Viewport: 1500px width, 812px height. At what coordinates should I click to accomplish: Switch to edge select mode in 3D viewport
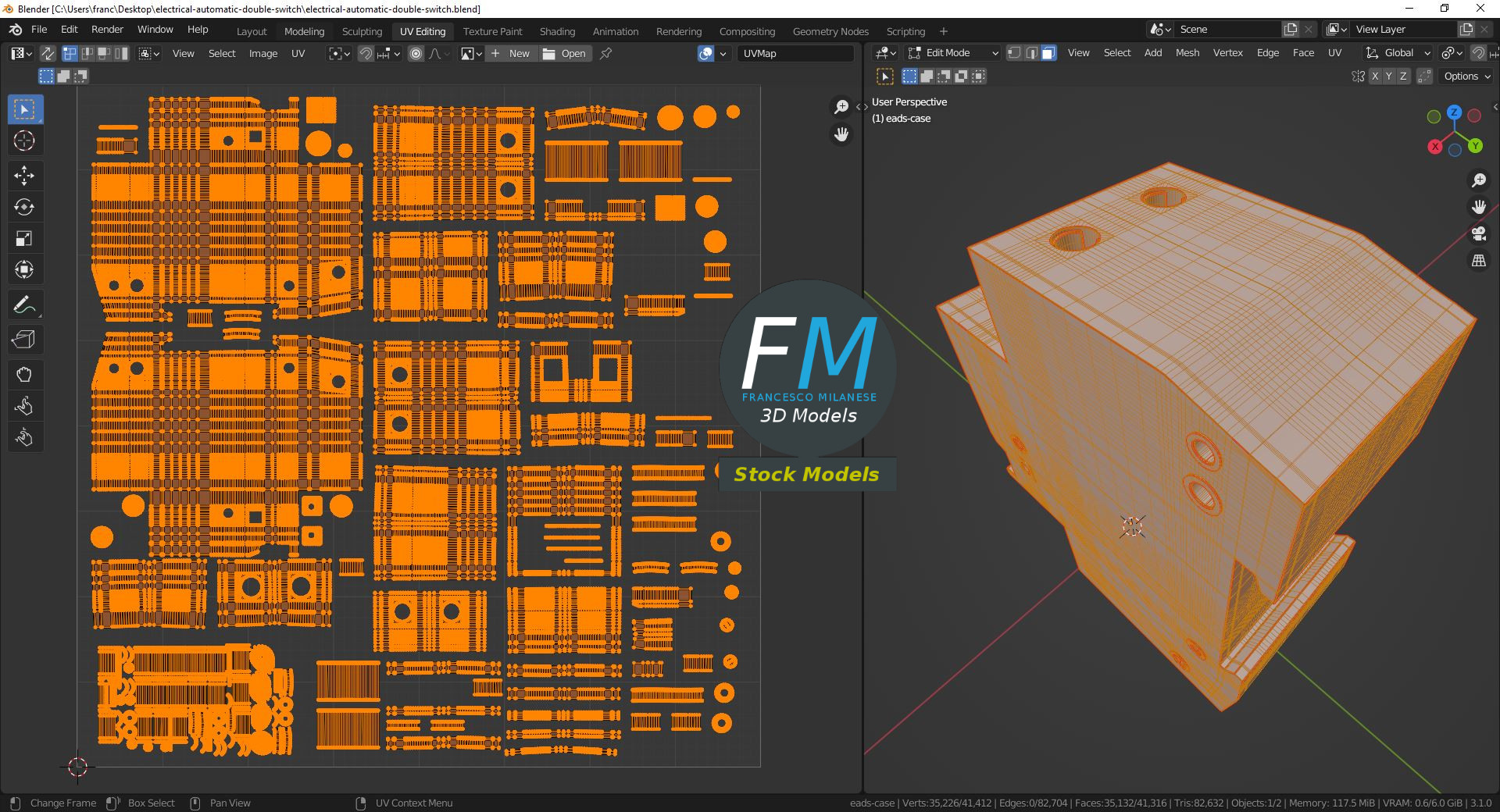1031,53
